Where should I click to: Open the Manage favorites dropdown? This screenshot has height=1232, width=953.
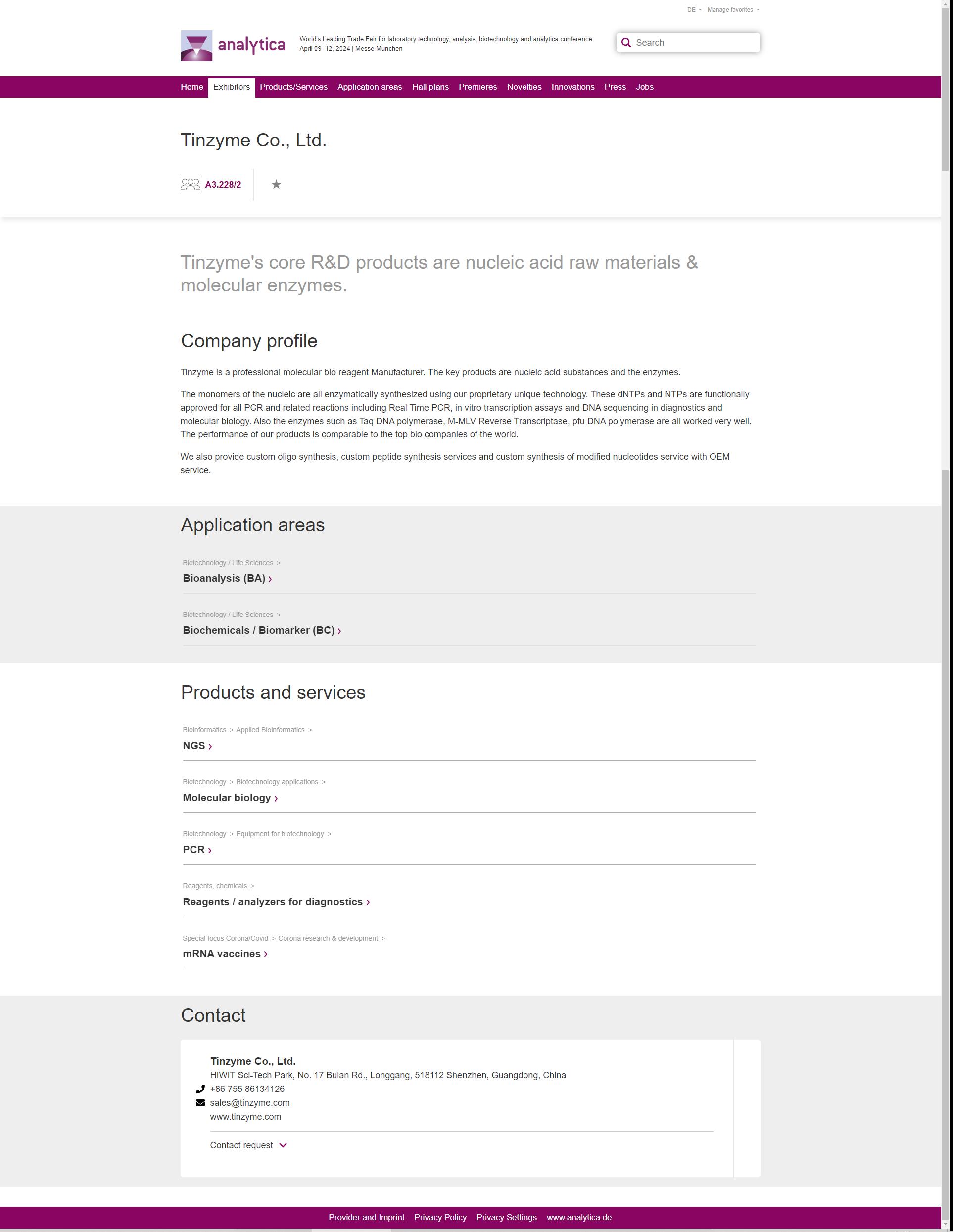(732, 10)
